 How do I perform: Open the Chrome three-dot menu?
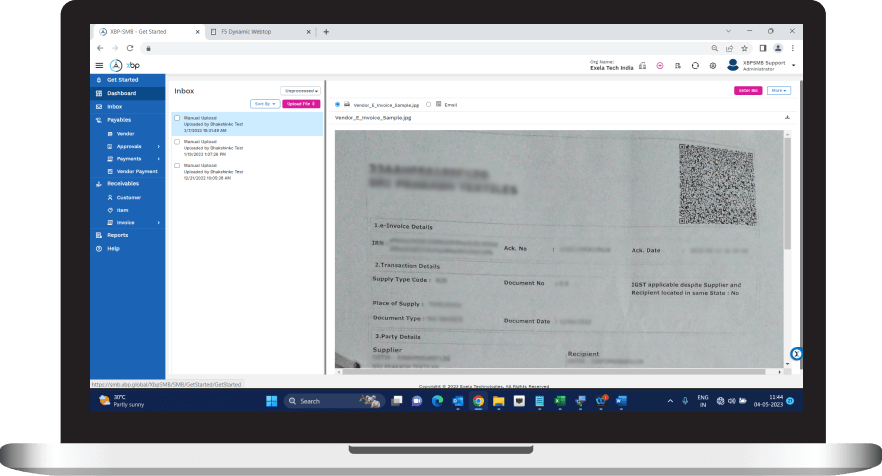pos(793,48)
